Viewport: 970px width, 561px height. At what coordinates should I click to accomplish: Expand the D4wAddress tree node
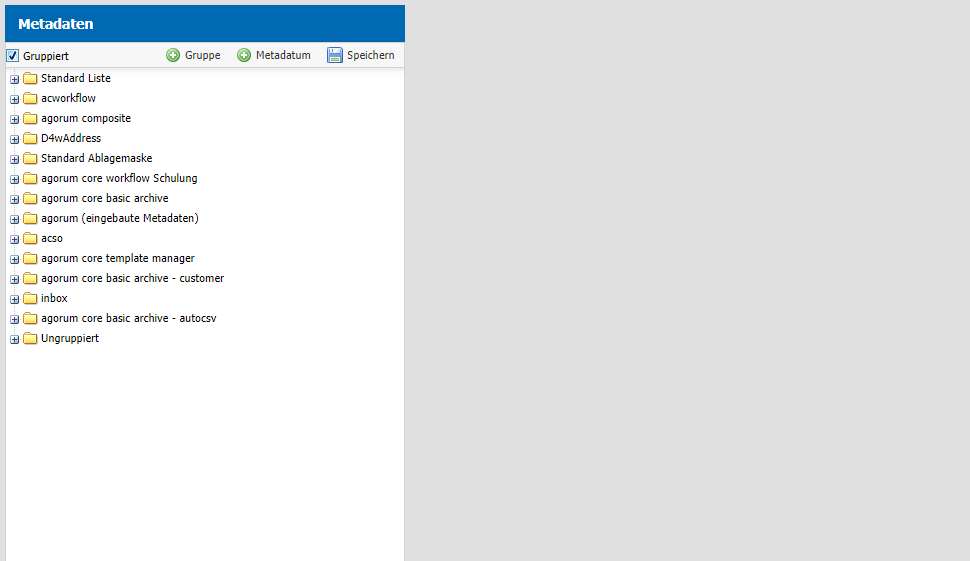pos(15,139)
